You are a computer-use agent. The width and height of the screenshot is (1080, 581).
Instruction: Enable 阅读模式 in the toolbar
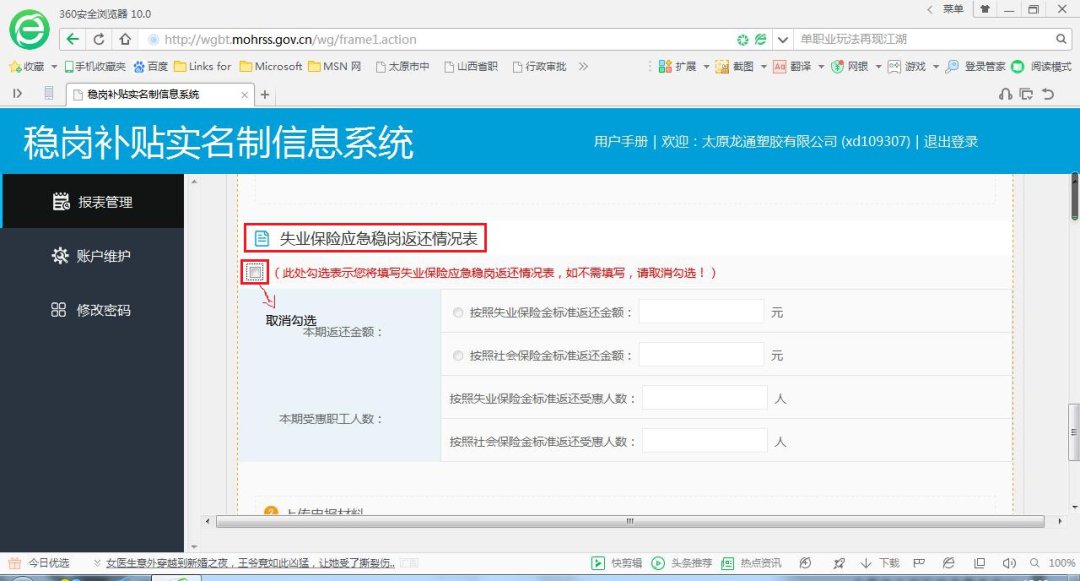tap(1041, 67)
